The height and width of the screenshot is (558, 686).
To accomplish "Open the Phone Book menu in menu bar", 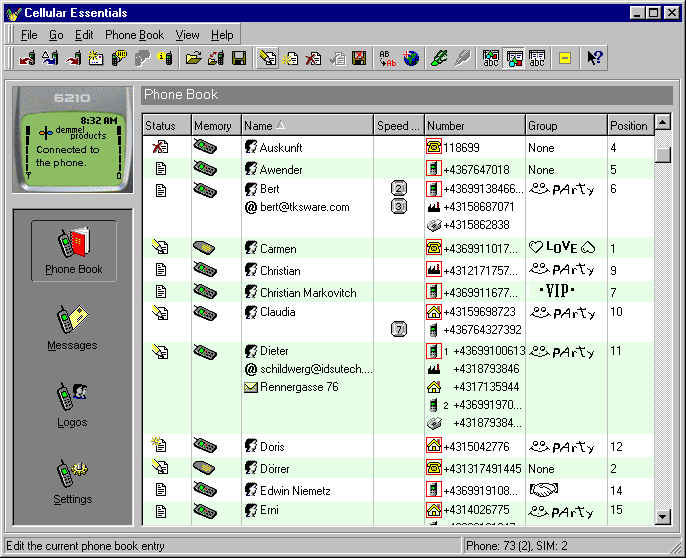I will click(x=134, y=35).
